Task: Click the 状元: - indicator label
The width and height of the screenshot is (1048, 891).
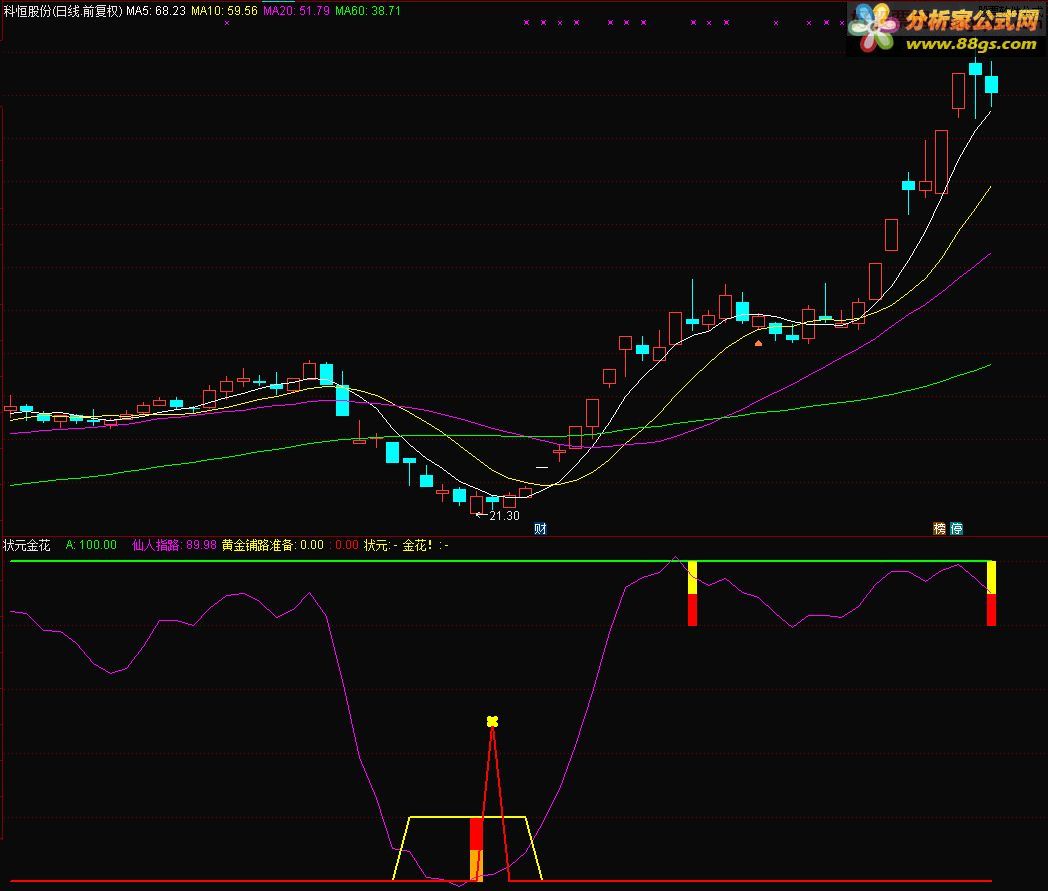Action: (x=380, y=545)
